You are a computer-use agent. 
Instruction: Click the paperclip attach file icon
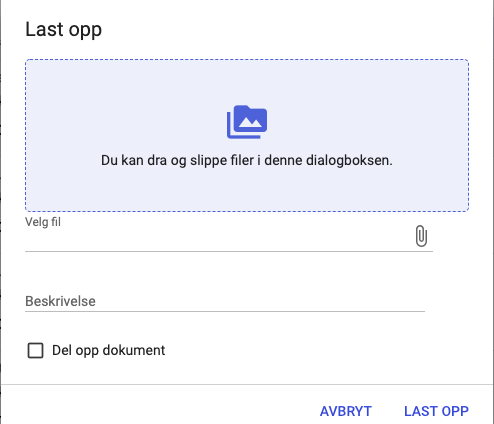[421, 236]
